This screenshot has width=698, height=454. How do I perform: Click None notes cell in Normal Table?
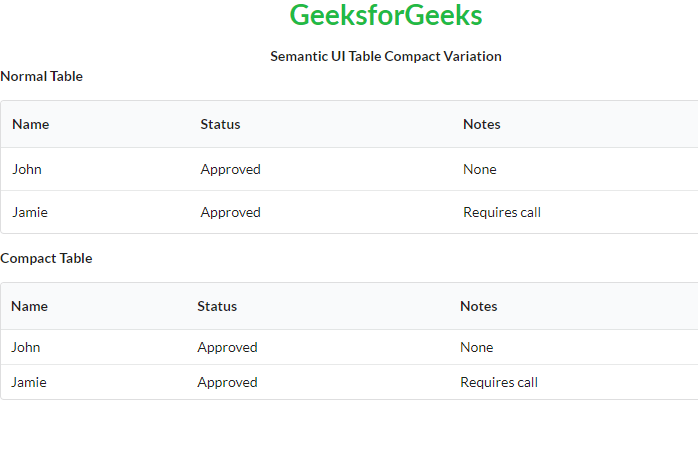point(479,169)
